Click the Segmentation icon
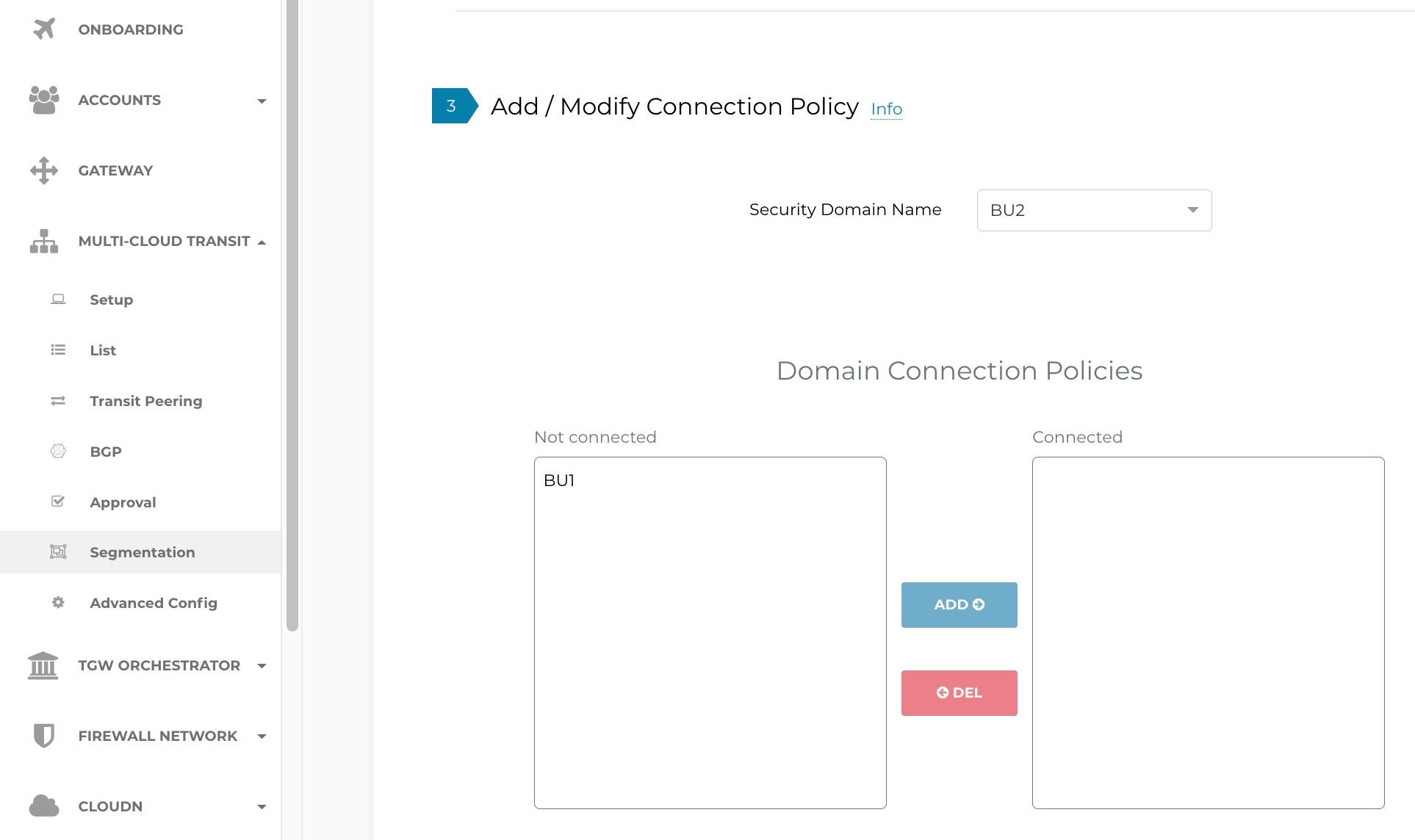 click(x=58, y=551)
